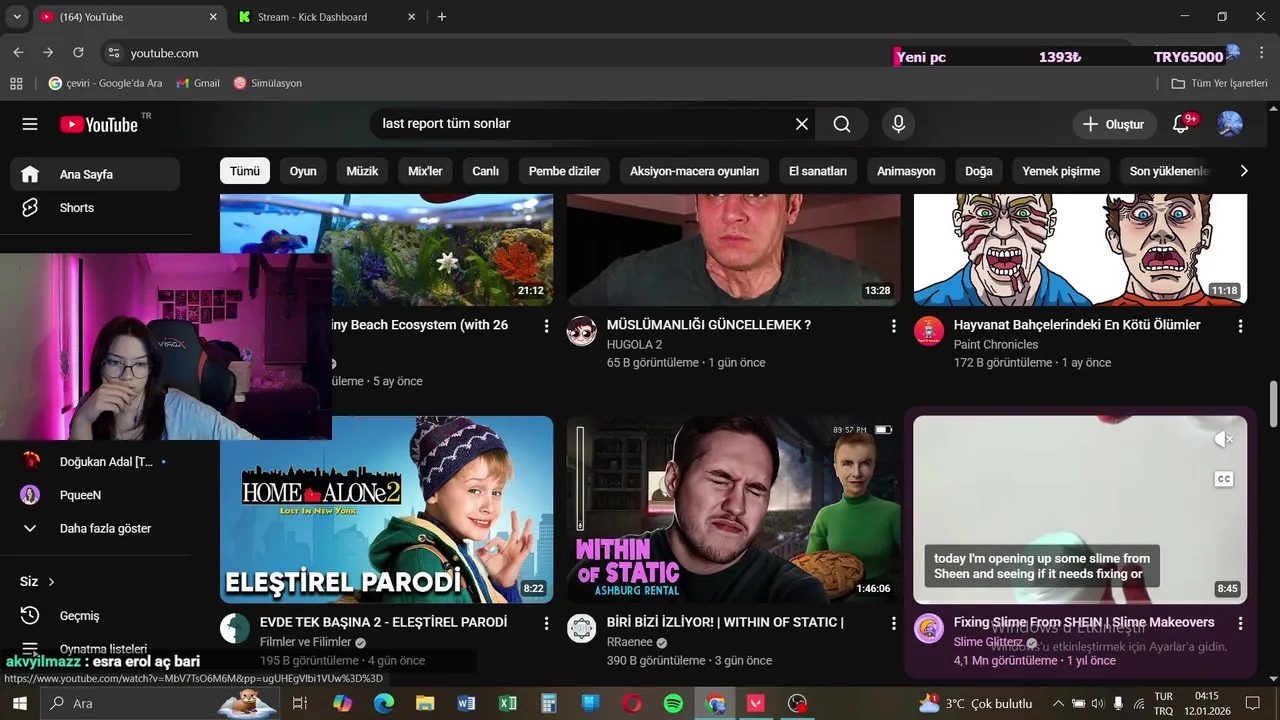Image resolution: width=1280 pixels, height=720 pixels.
Task: Show more category chips with right arrow
Action: [1243, 171]
